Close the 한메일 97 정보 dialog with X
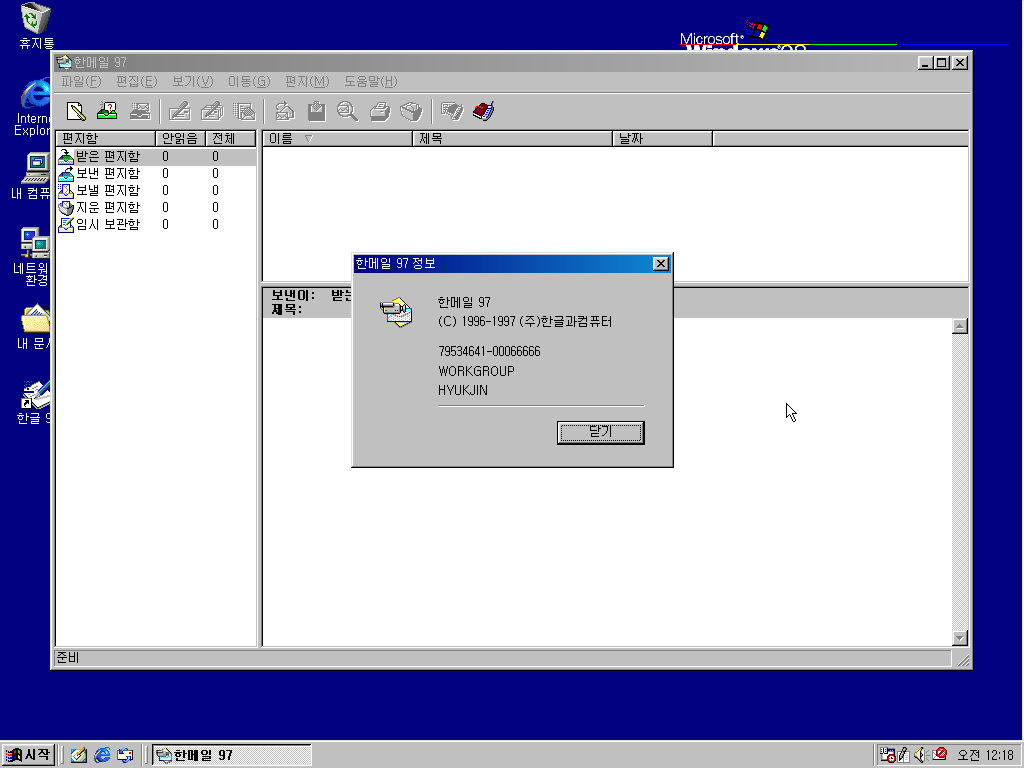 pyautogui.click(x=660, y=264)
